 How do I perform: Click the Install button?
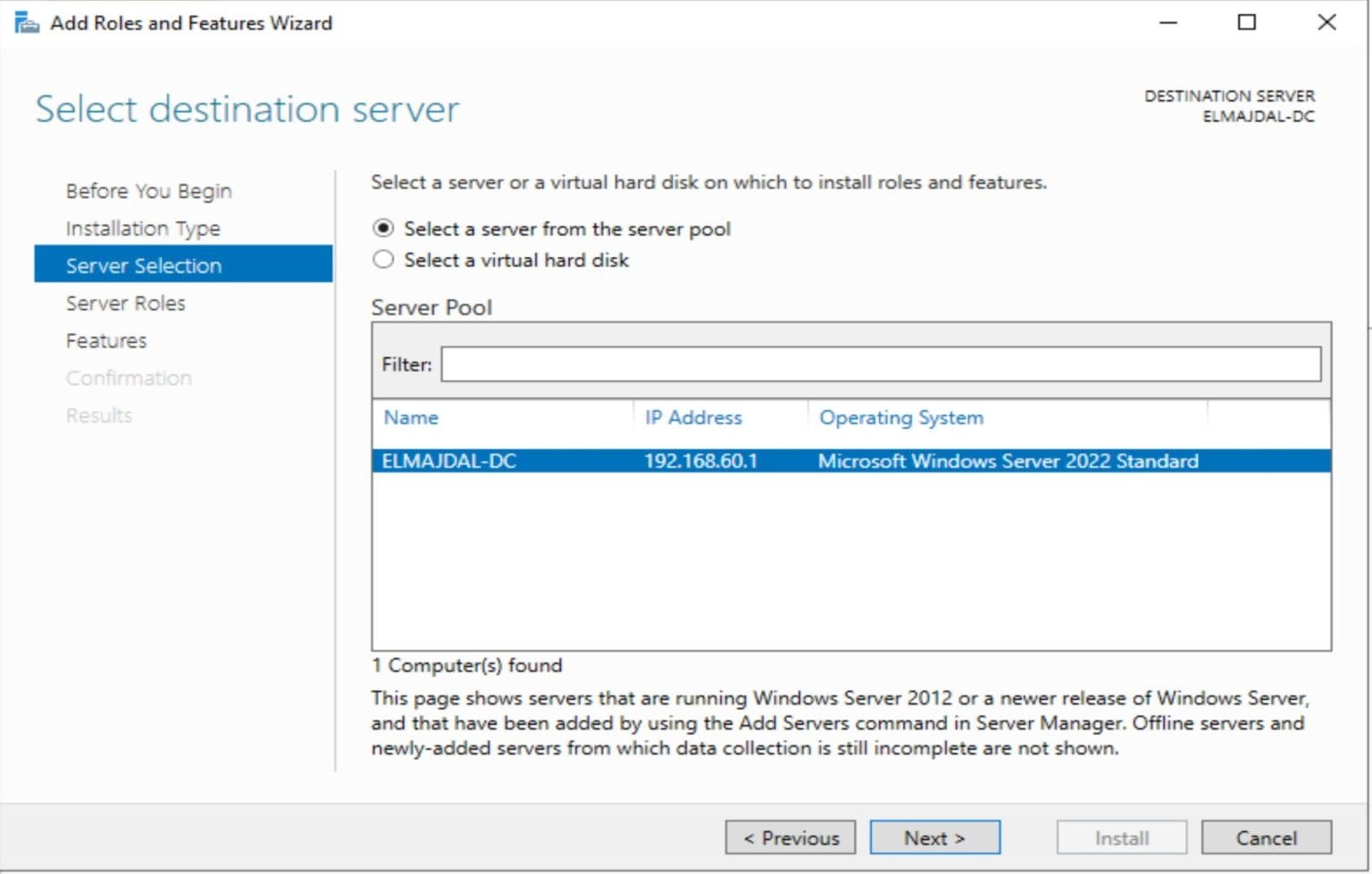(x=1120, y=837)
